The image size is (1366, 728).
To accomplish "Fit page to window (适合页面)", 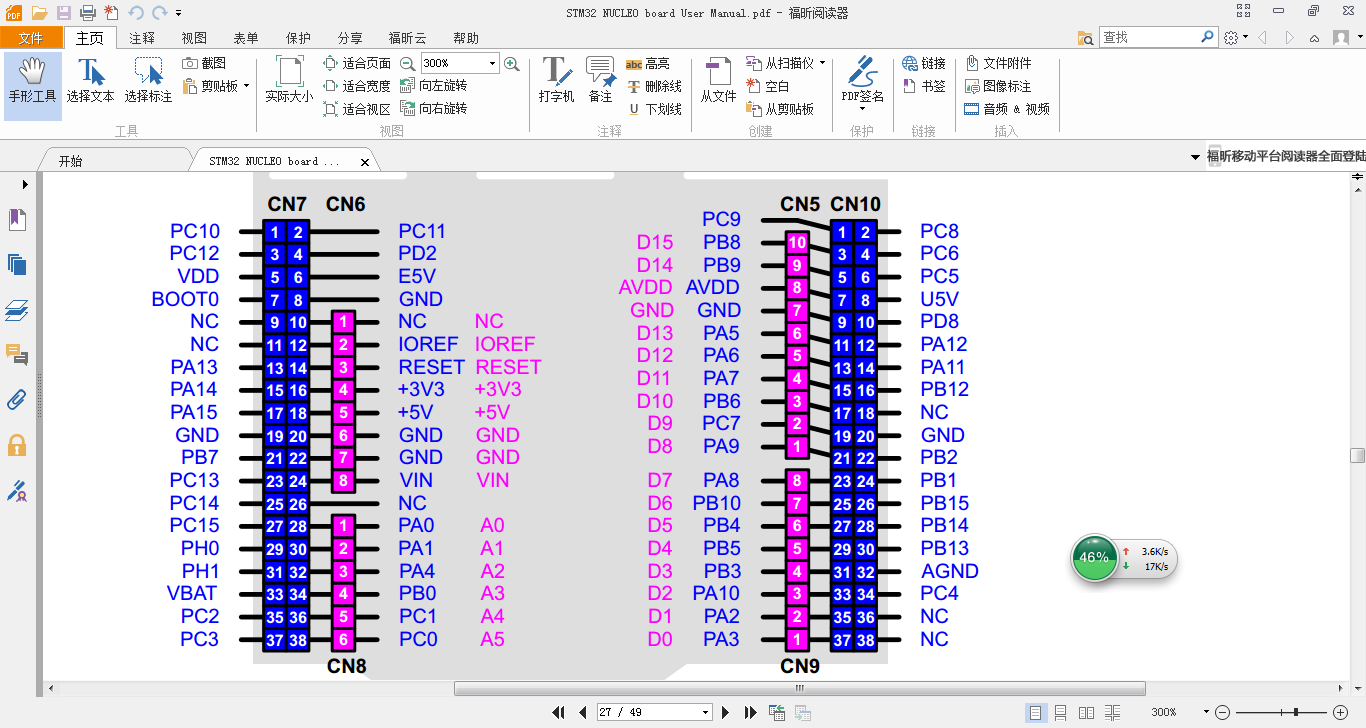I will [357, 63].
